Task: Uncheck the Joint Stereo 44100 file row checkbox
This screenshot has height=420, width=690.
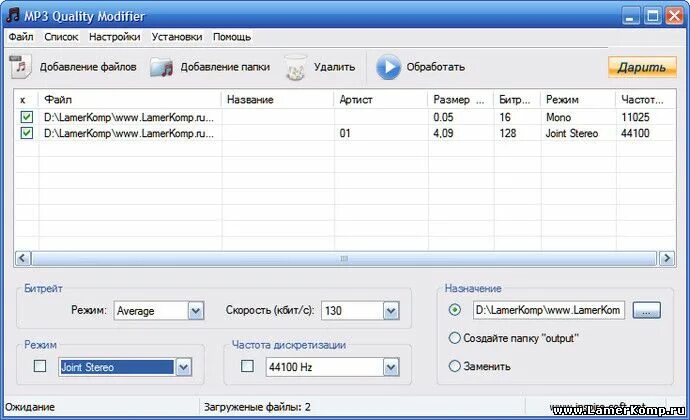Action: [26, 133]
